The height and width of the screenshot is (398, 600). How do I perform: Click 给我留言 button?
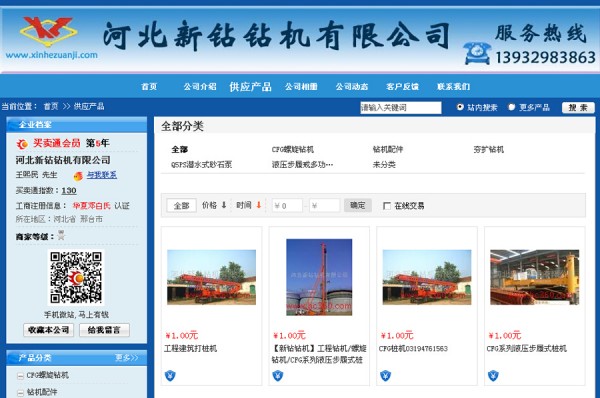104,330
